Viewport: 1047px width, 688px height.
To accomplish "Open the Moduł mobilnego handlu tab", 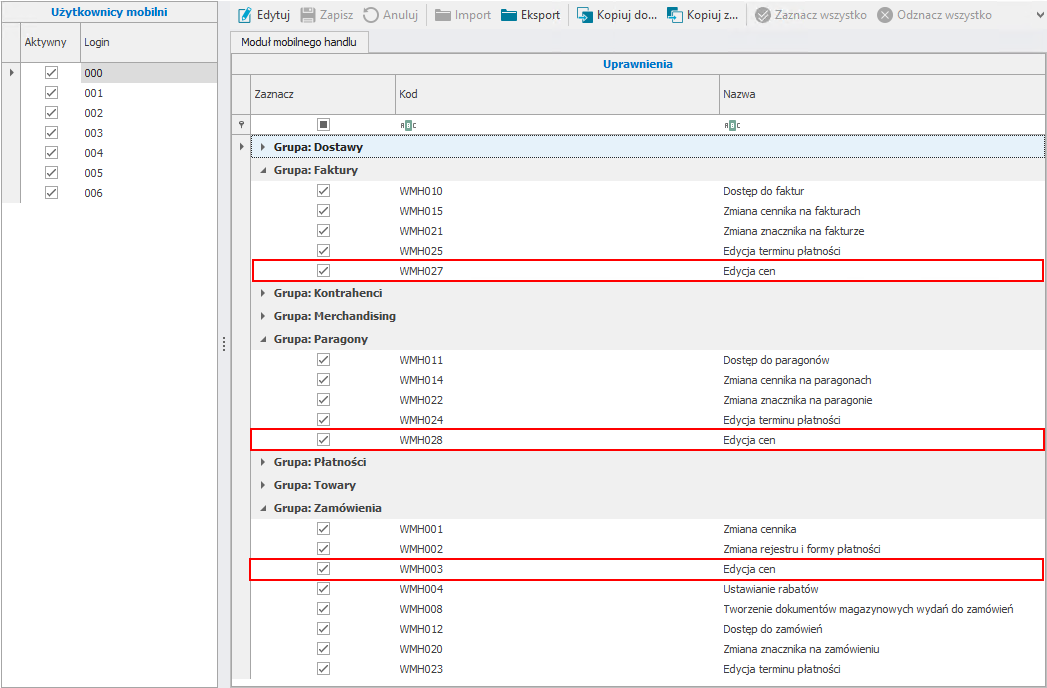I will click(x=299, y=42).
